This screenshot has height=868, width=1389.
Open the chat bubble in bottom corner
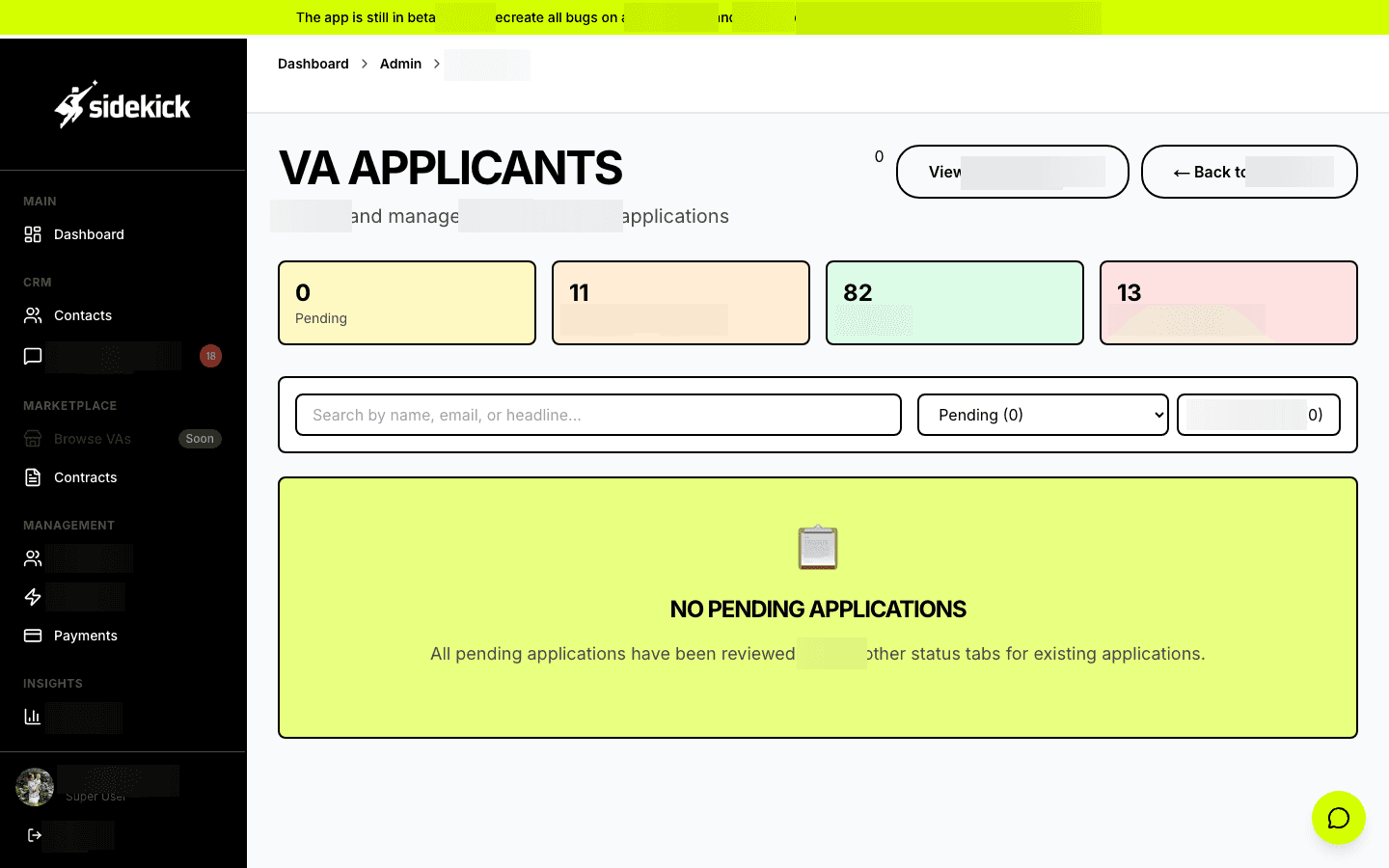coord(1339,818)
